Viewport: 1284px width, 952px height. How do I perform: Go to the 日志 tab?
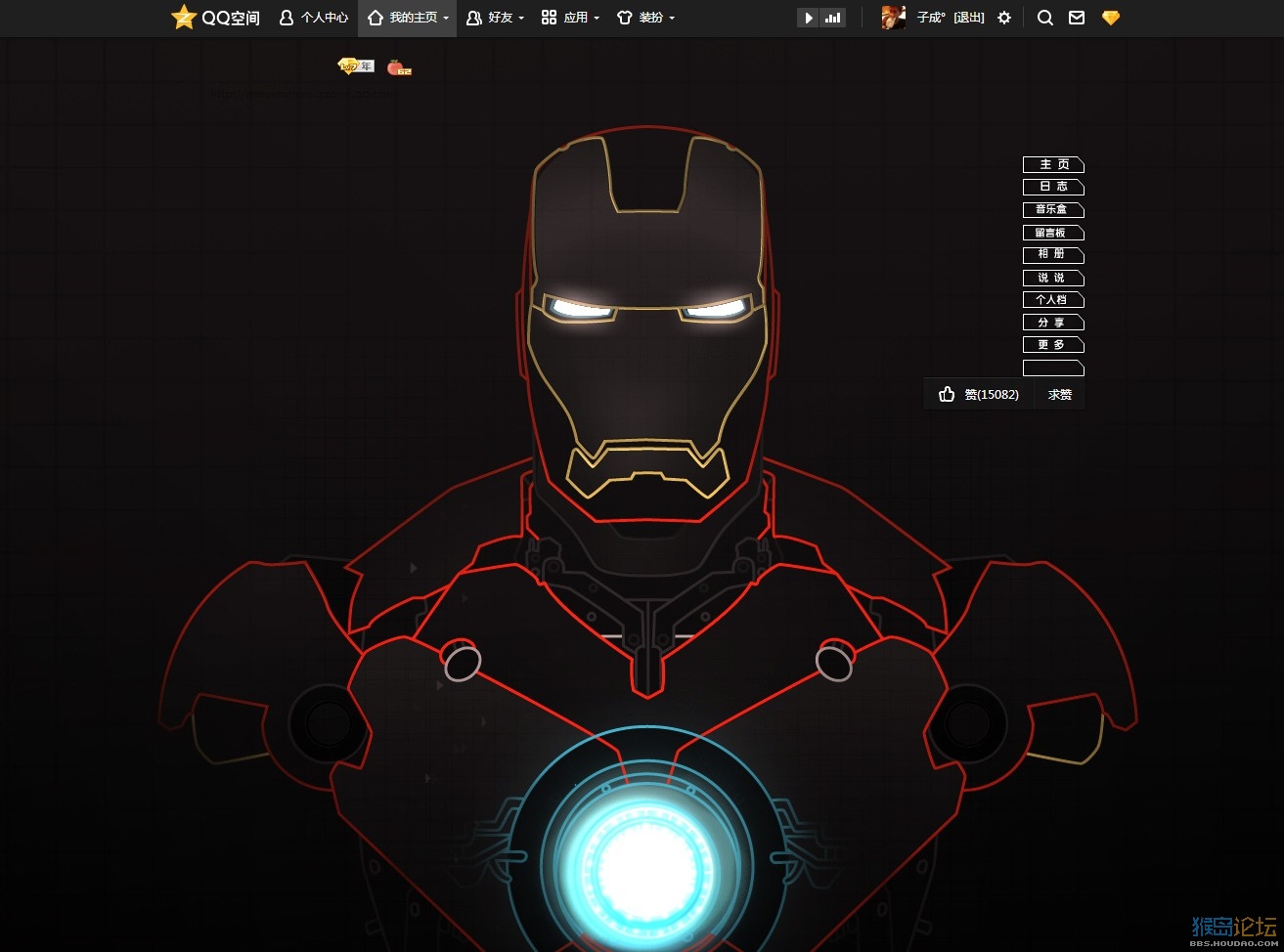click(1053, 188)
